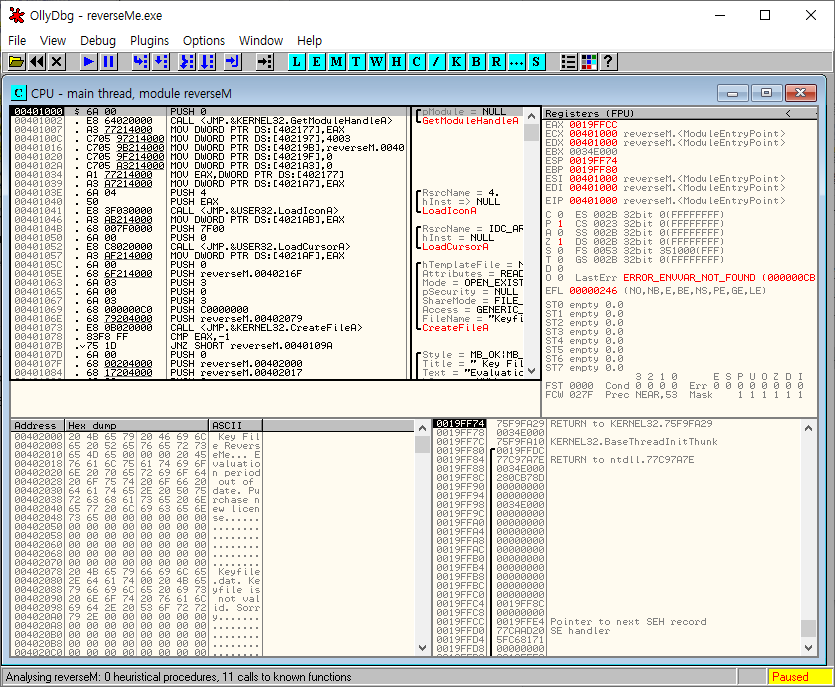The height and width of the screenshot is (687, 835).
Task: Step over the next instruction
Action: click(161, 62)
